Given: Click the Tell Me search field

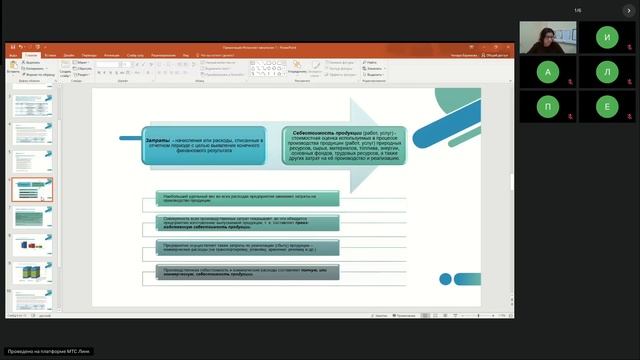Looking at the screenshot, I should [x=216, y=55].
